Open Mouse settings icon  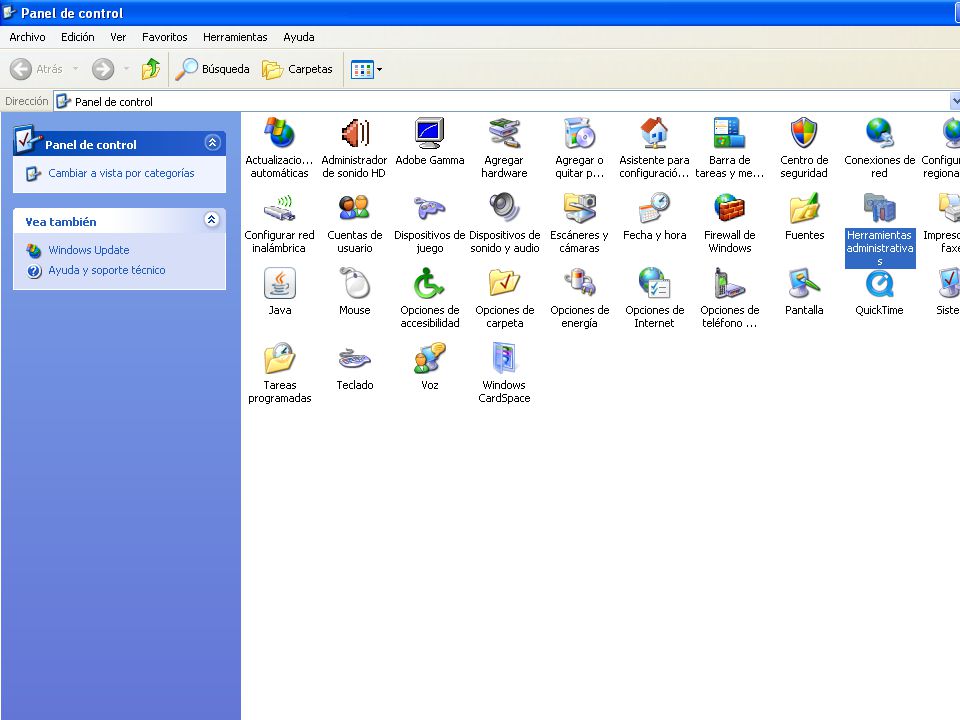[x=354, y=283]
